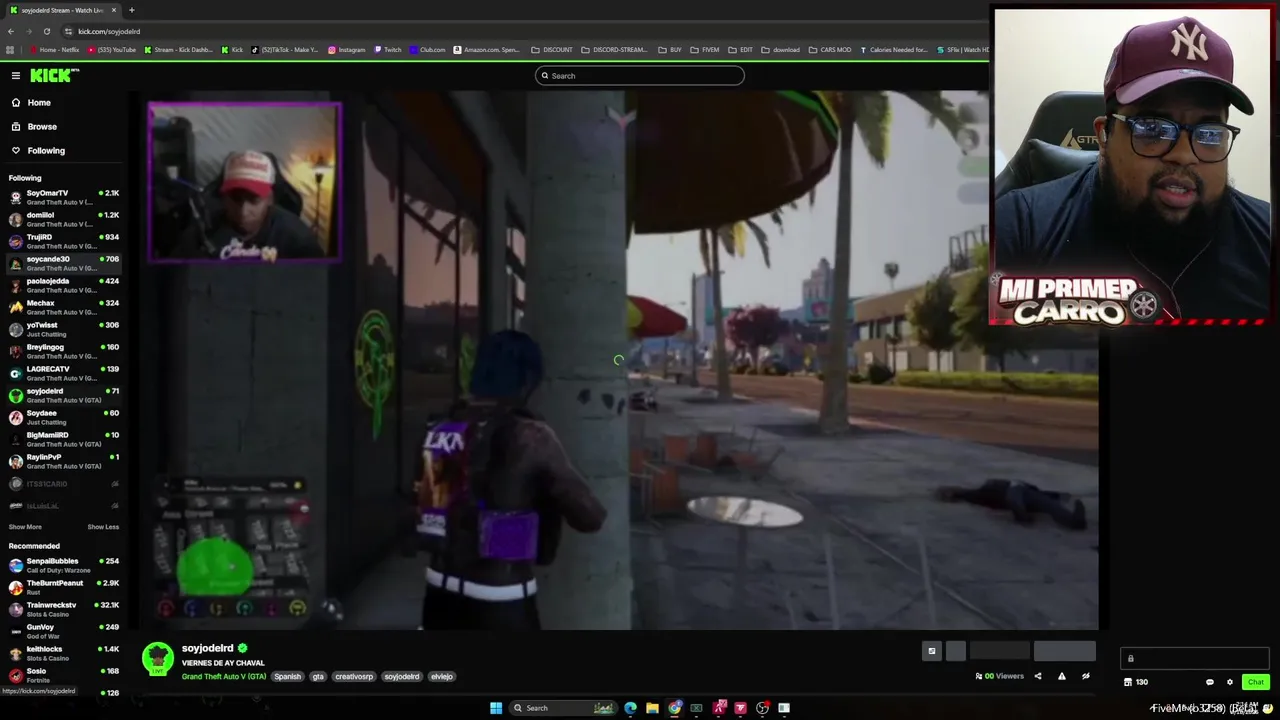Image resolution: width=1280 pixels, height=720 pixels.
Task: Collapse following list with Show Less
Action: [x=103, y=527]
